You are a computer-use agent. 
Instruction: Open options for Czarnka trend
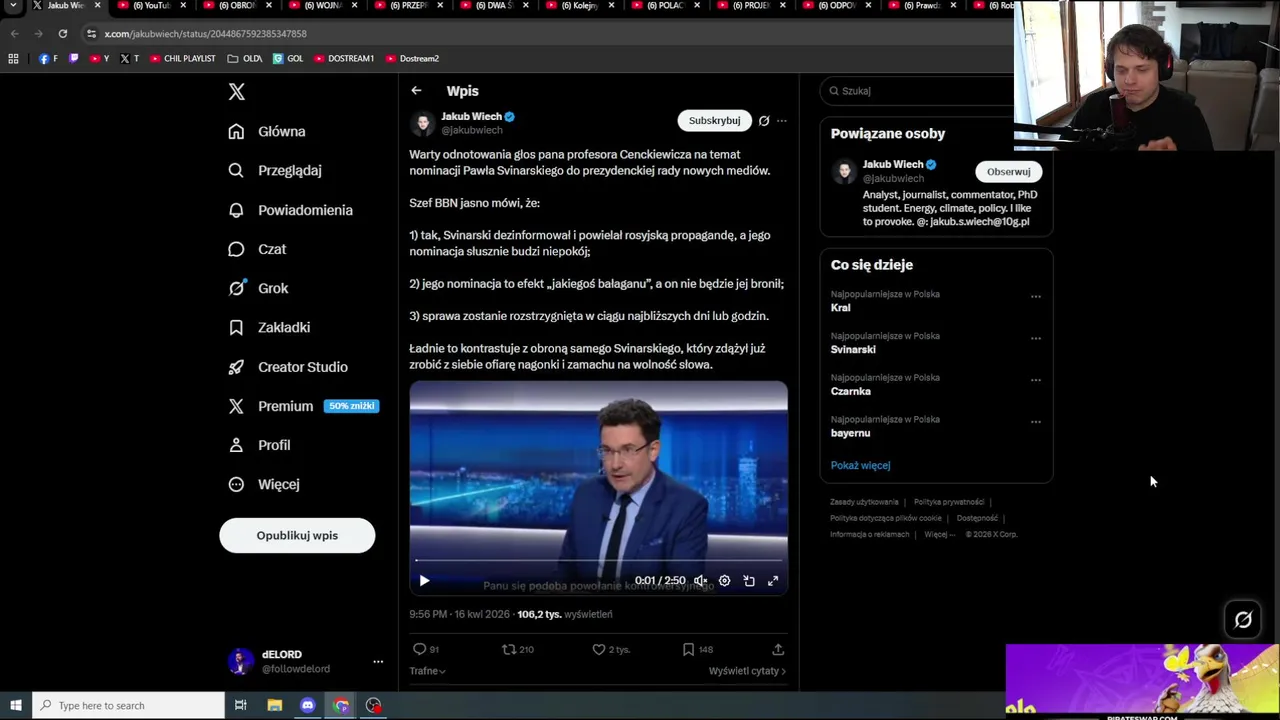coord(1036,380)
